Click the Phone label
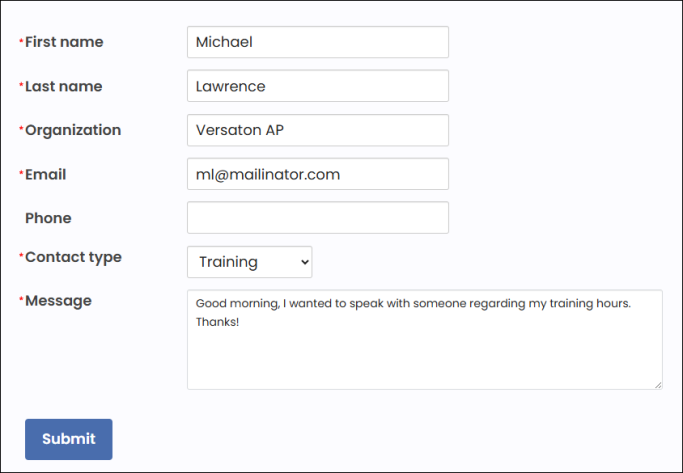The height and width of the screenshot is (473, 683). click(x=48, y=218)
